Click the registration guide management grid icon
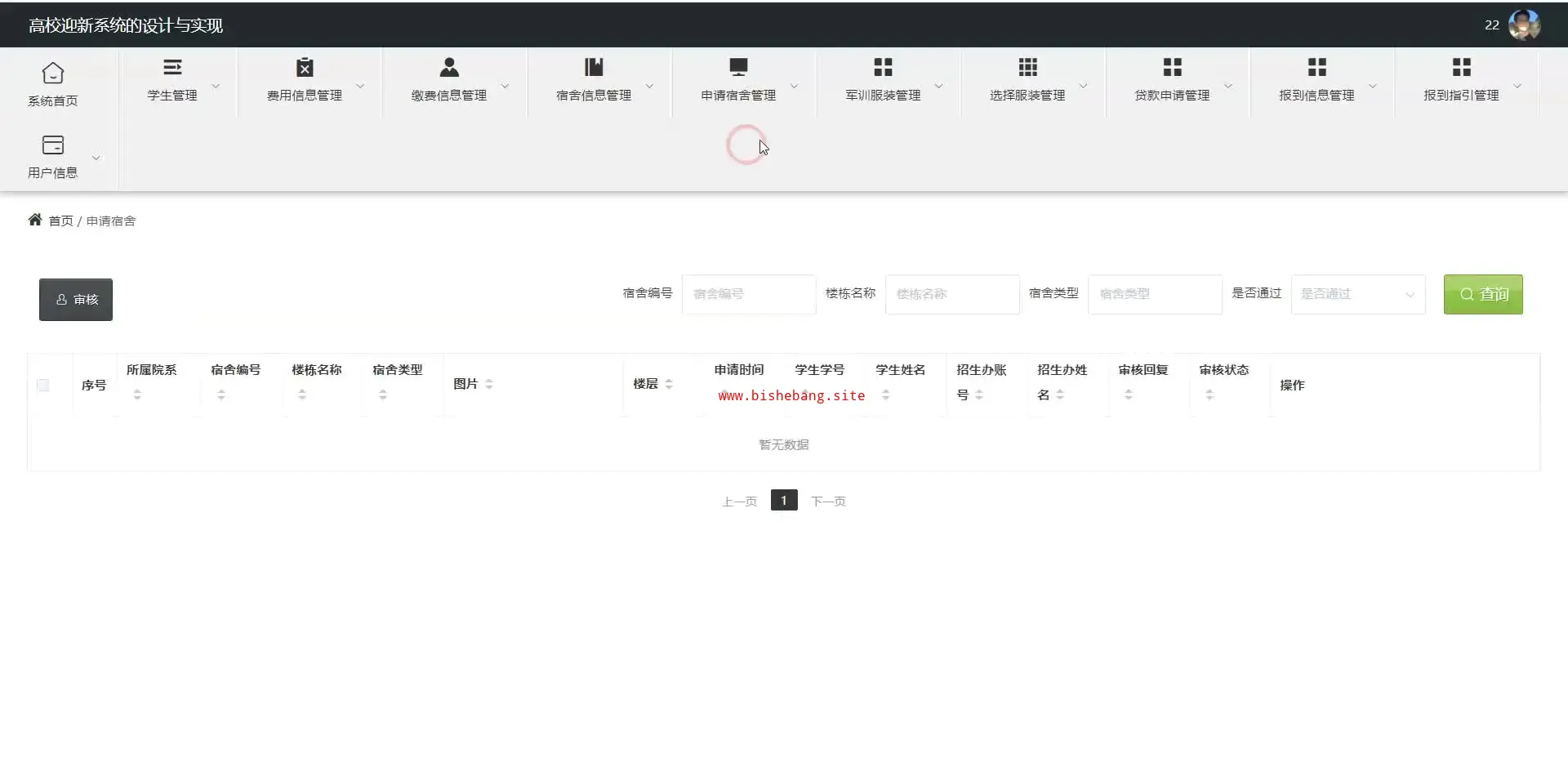The height and width of the screenshot is (776, 1568). [x=1461, y=67]
